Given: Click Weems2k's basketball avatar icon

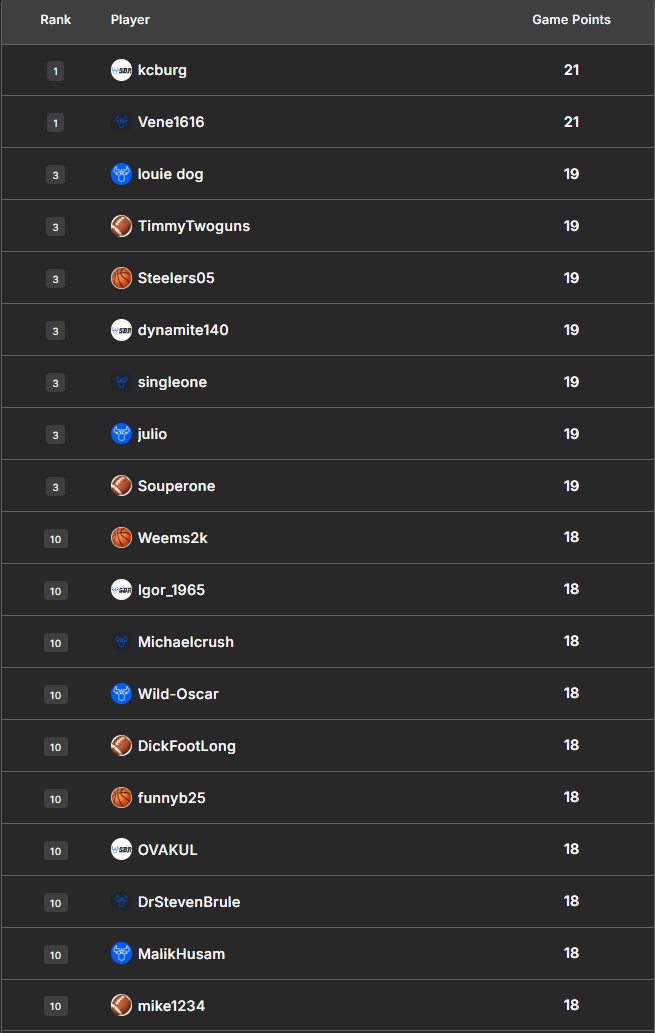Looking at the screenshot, I should [121, 538].
